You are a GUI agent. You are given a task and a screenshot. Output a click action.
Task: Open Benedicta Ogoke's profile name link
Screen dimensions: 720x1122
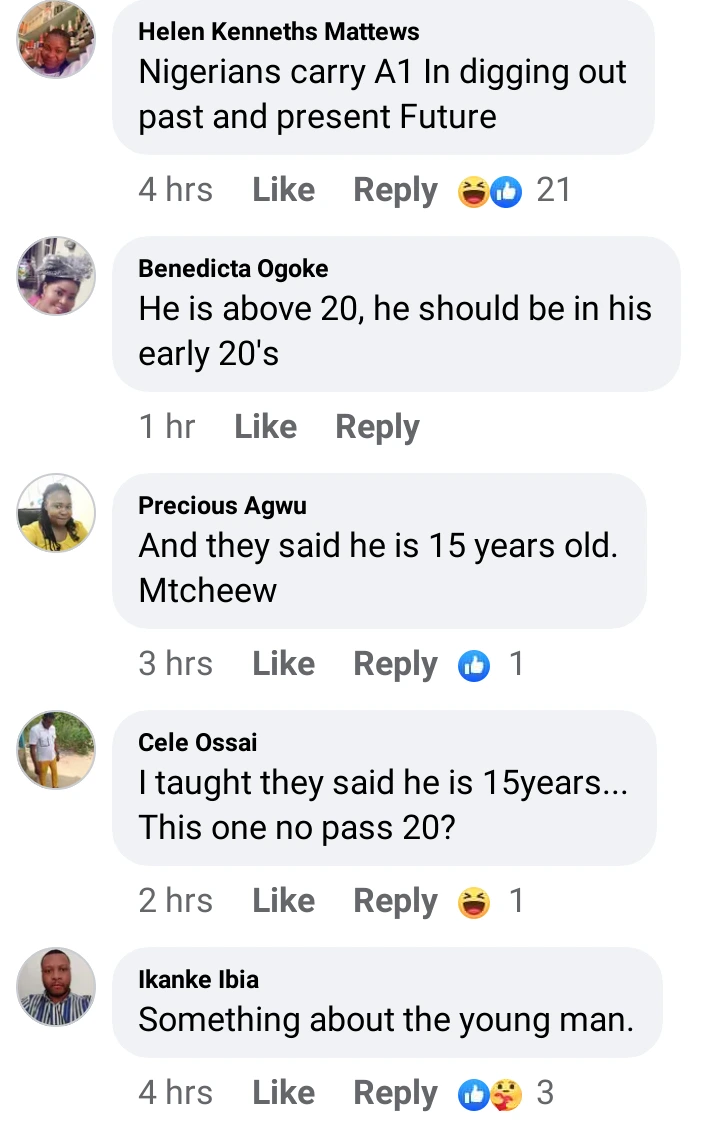[233, 268]
